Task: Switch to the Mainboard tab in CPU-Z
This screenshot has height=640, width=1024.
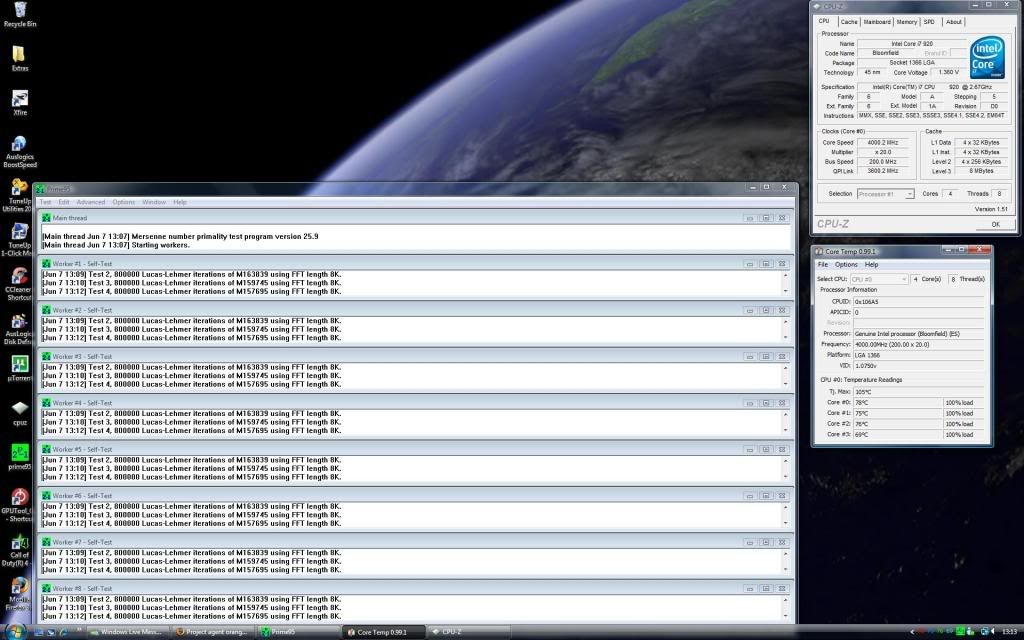Action: tap(877, 22)
